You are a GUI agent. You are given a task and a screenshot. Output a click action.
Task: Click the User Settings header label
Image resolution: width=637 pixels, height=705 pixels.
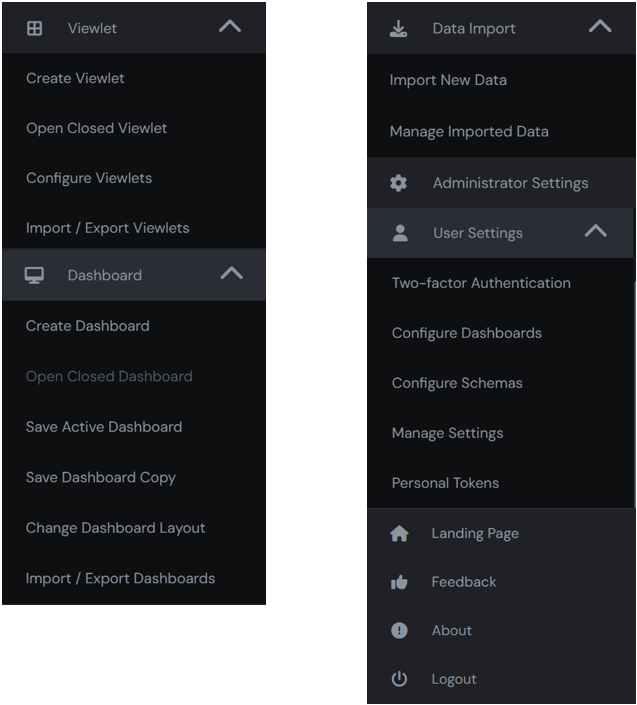pos(478,233)
